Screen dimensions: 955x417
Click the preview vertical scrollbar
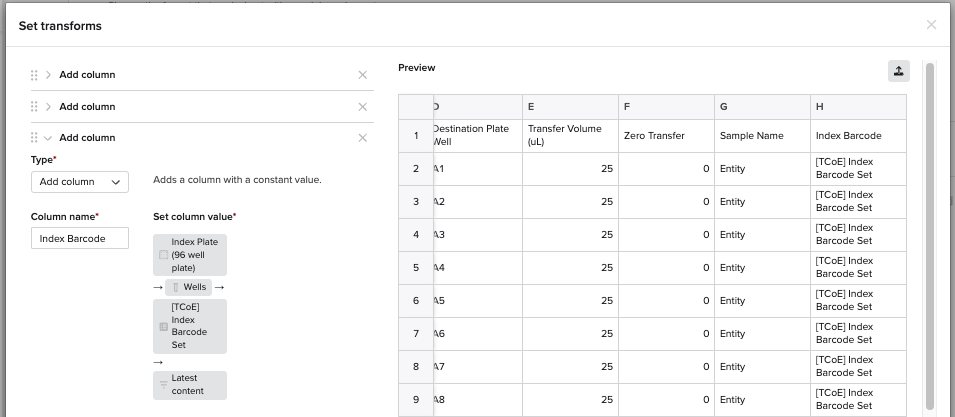pyautogui.click(x=929, y=236)
